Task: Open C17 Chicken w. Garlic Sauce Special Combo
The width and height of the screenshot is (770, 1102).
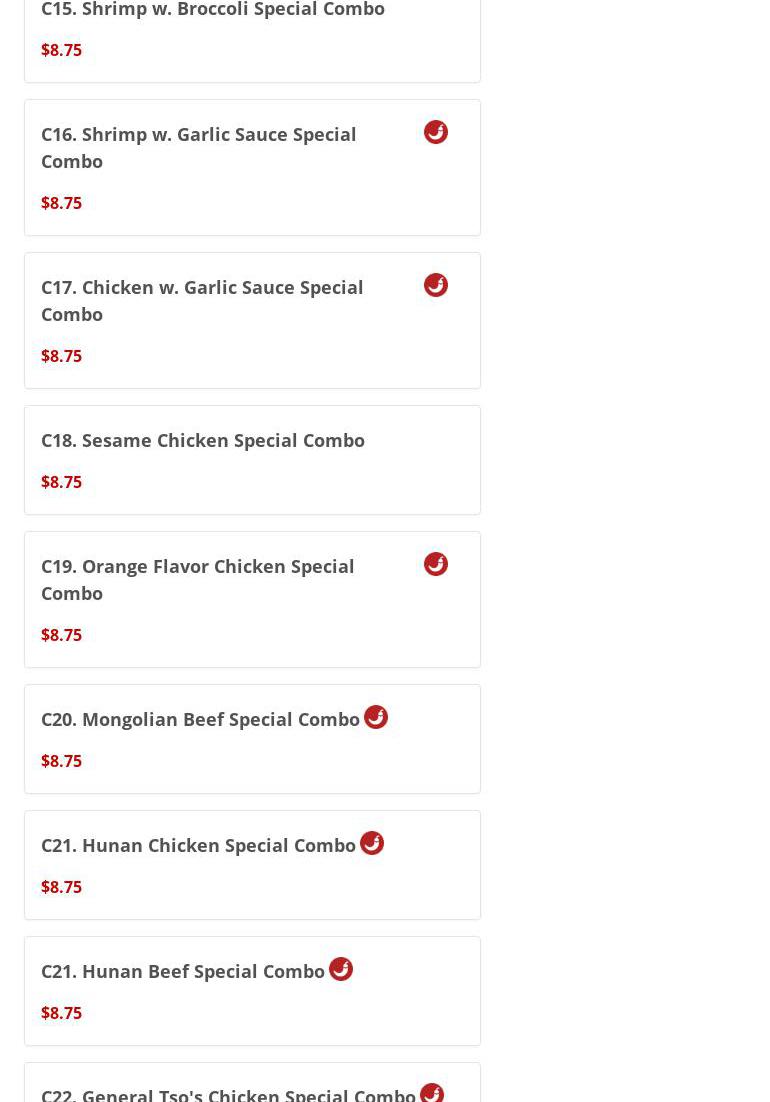Action: pyautogui.click(x=202, y=300)
